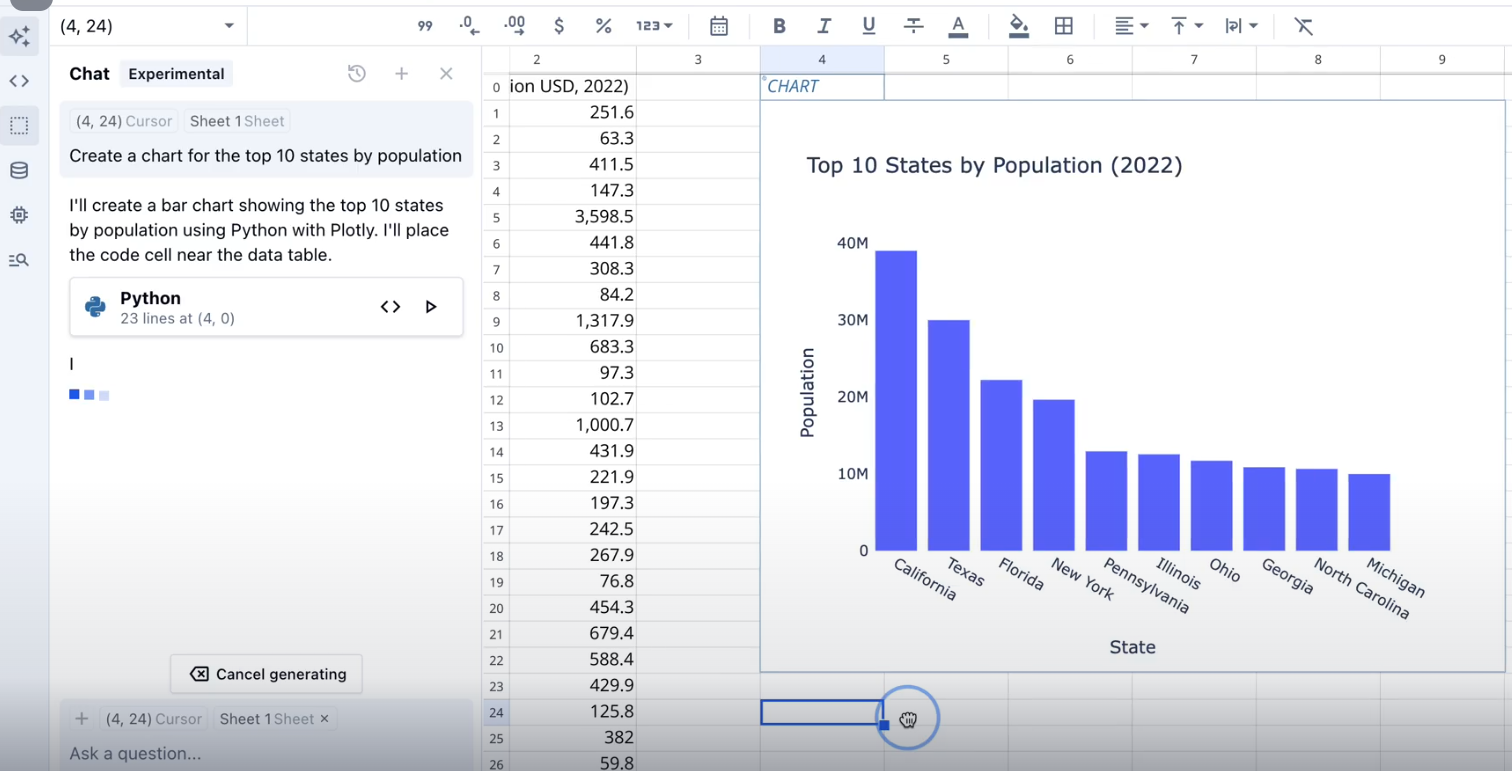
Task: Click the date format calendar icon
Action: click(719, 26)
